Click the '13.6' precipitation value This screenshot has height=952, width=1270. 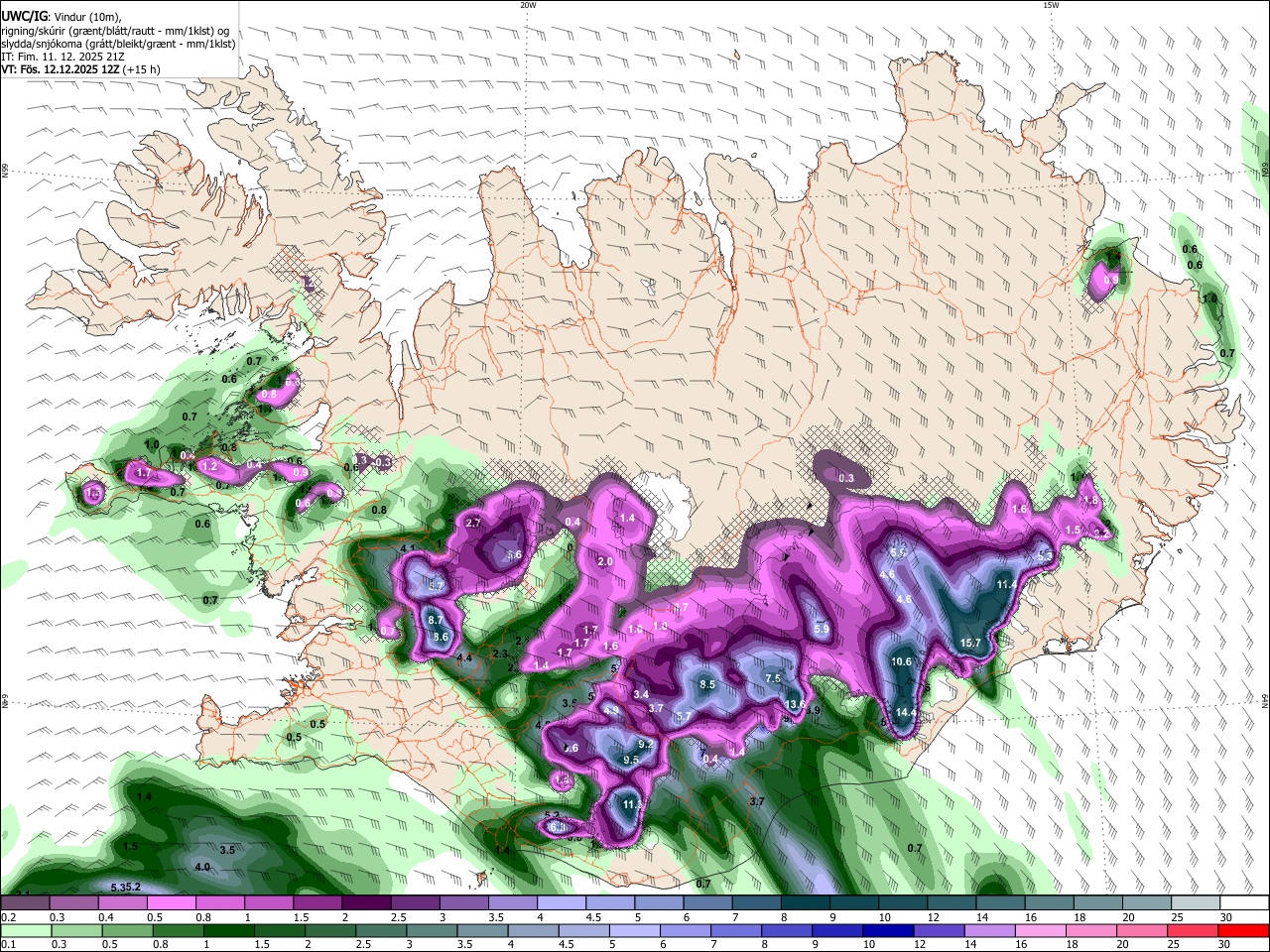pyautogui.click(x=795, y=704)
